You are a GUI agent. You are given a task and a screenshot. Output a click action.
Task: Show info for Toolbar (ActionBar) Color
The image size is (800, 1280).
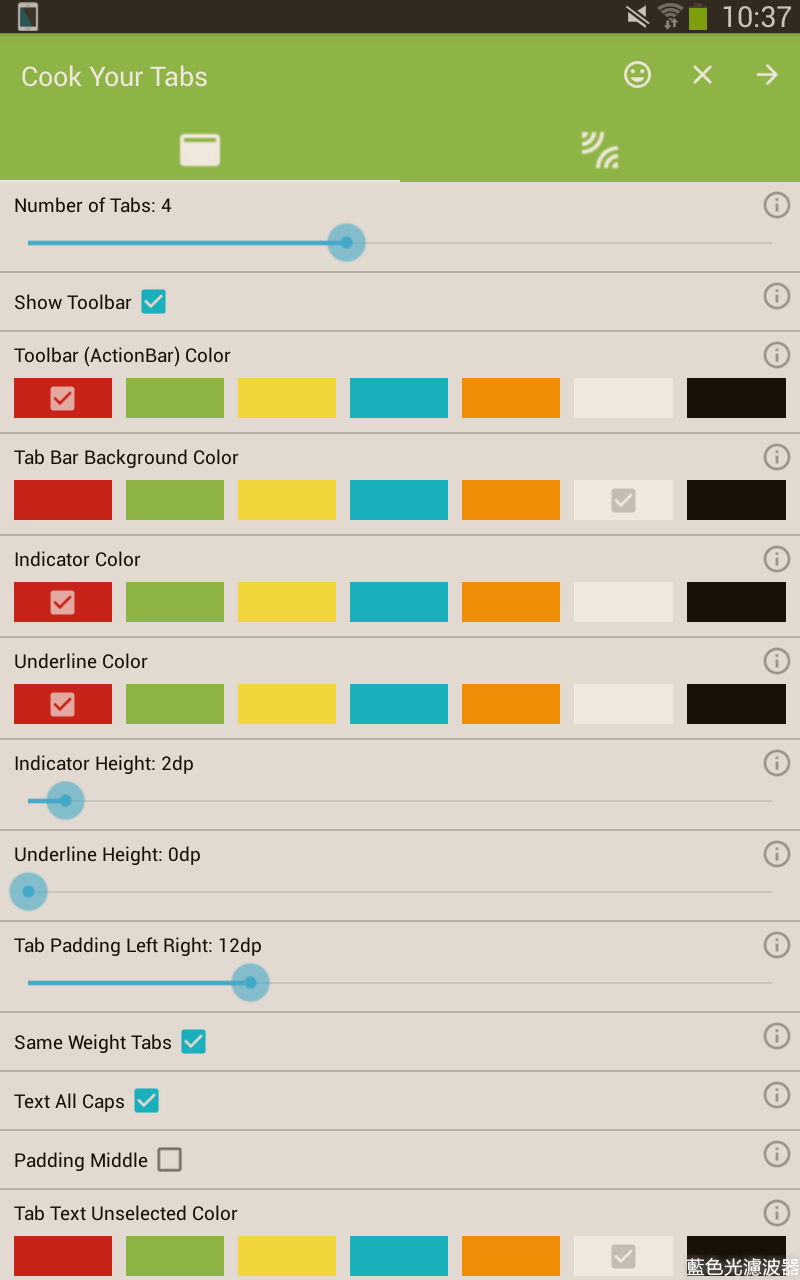point(777,355)
